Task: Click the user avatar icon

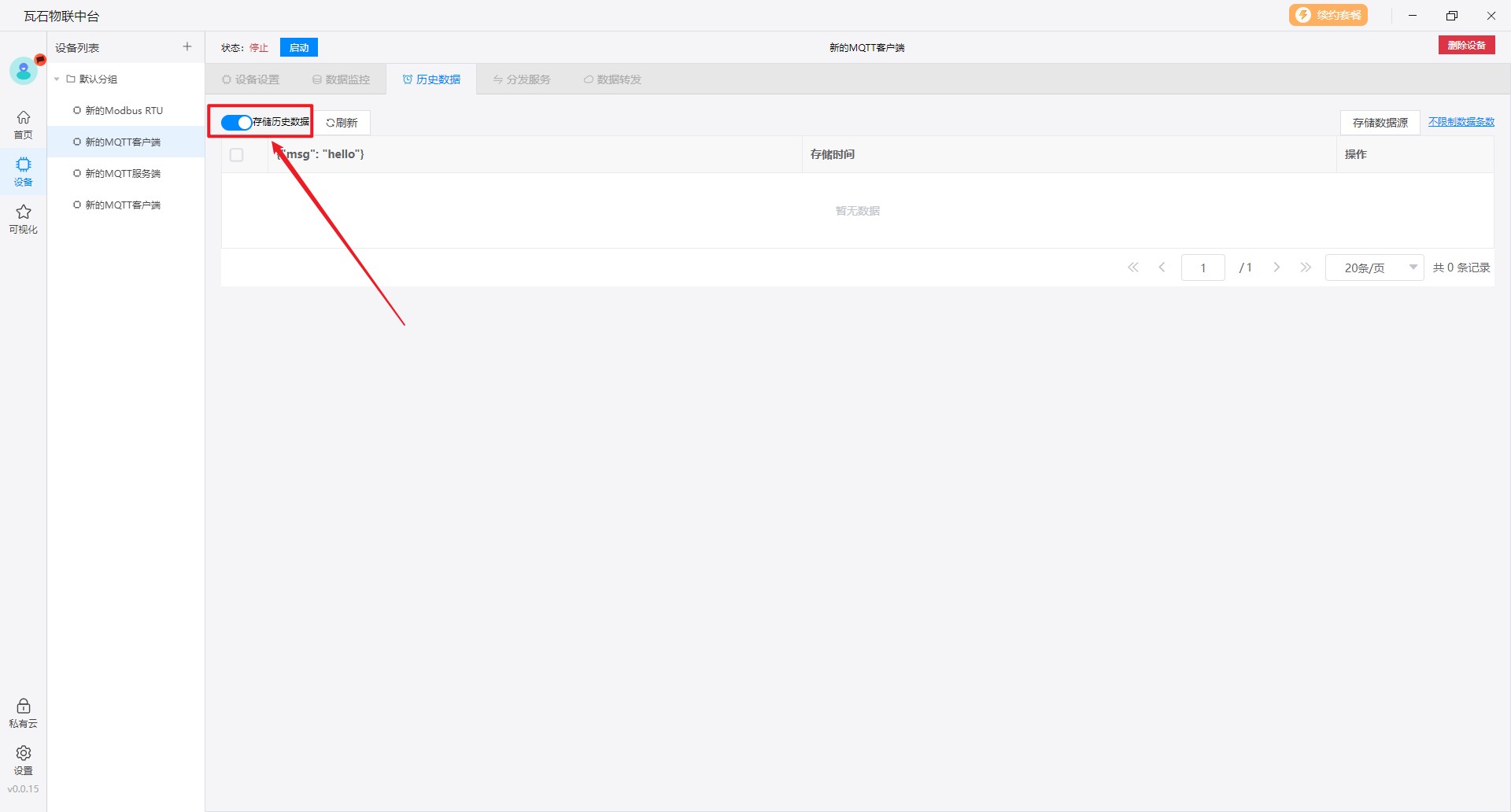Action: pos(24,71)
